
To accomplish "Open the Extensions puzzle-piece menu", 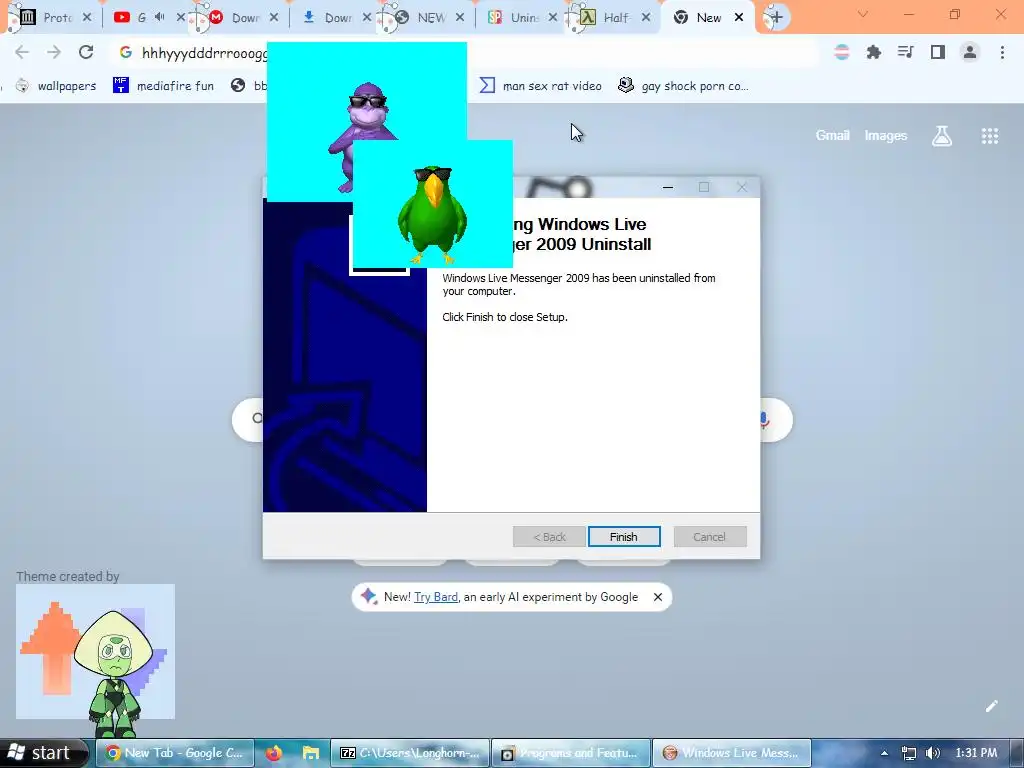I will tap(873, 52).
